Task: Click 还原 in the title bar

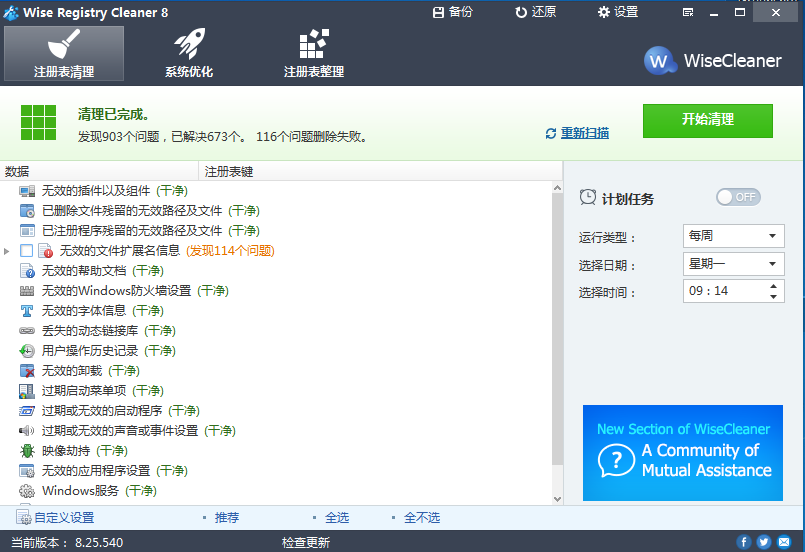Action: [535, 12]
